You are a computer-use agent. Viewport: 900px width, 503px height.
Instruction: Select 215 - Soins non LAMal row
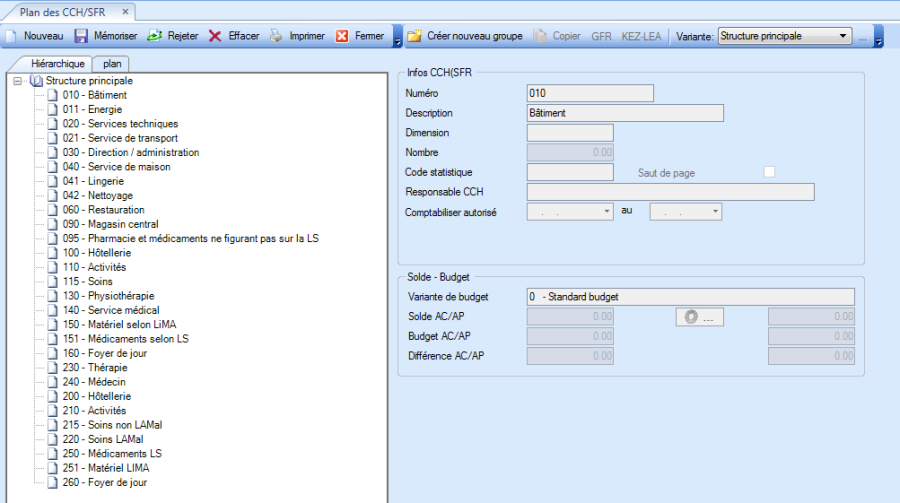tap(112, 425)
